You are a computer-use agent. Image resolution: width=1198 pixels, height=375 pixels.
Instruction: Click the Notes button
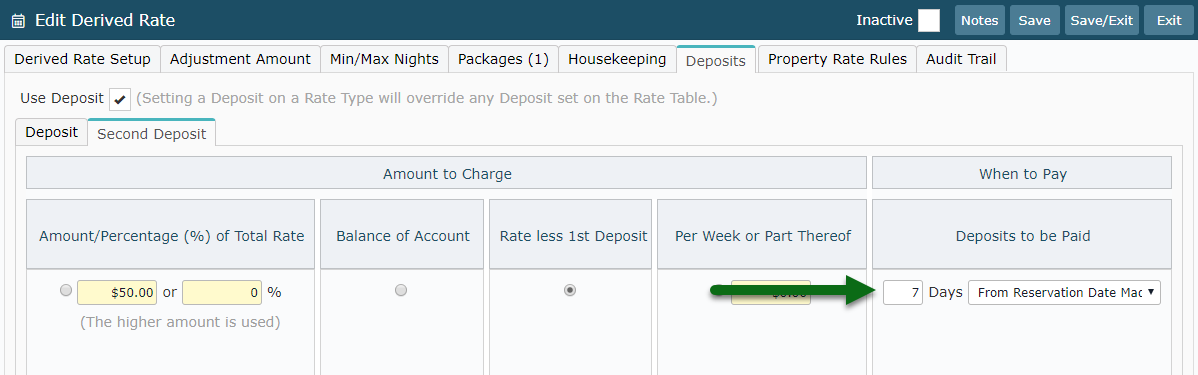click(979, 21)
